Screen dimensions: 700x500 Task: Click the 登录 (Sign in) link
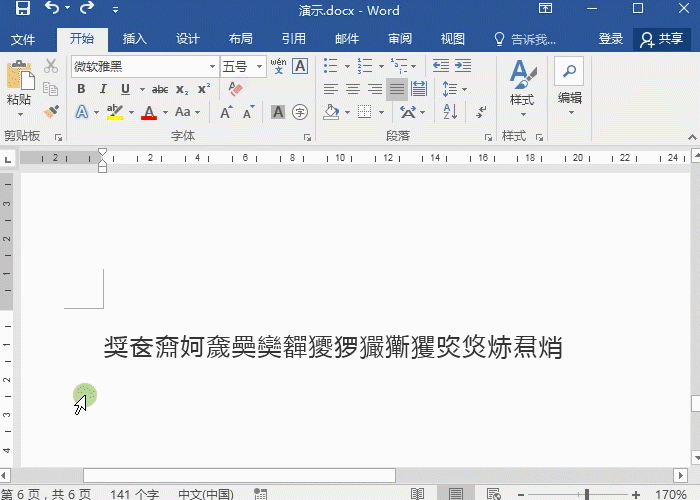coord(611,39)
